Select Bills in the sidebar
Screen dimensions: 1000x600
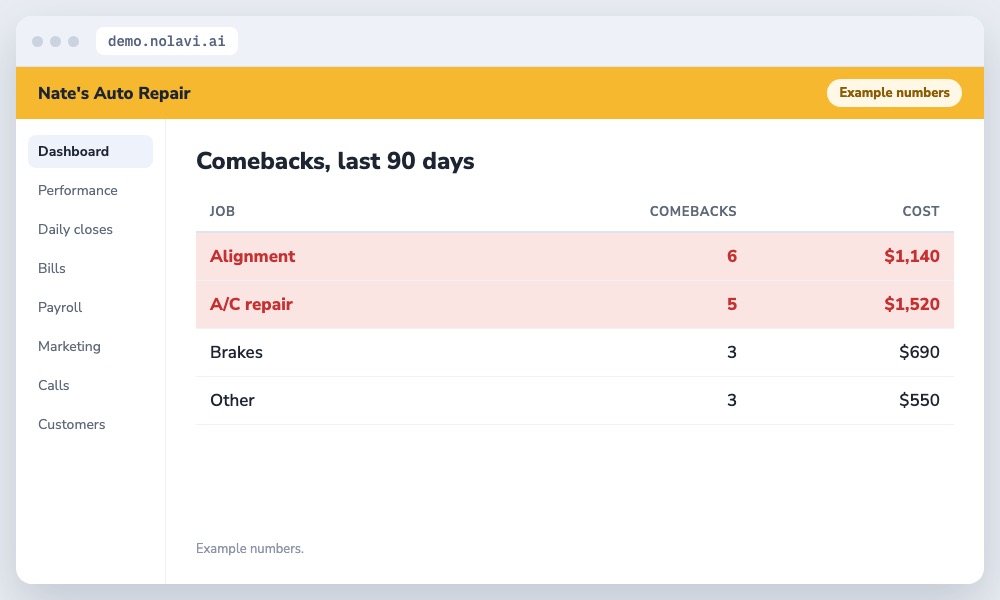pos(52,268)
